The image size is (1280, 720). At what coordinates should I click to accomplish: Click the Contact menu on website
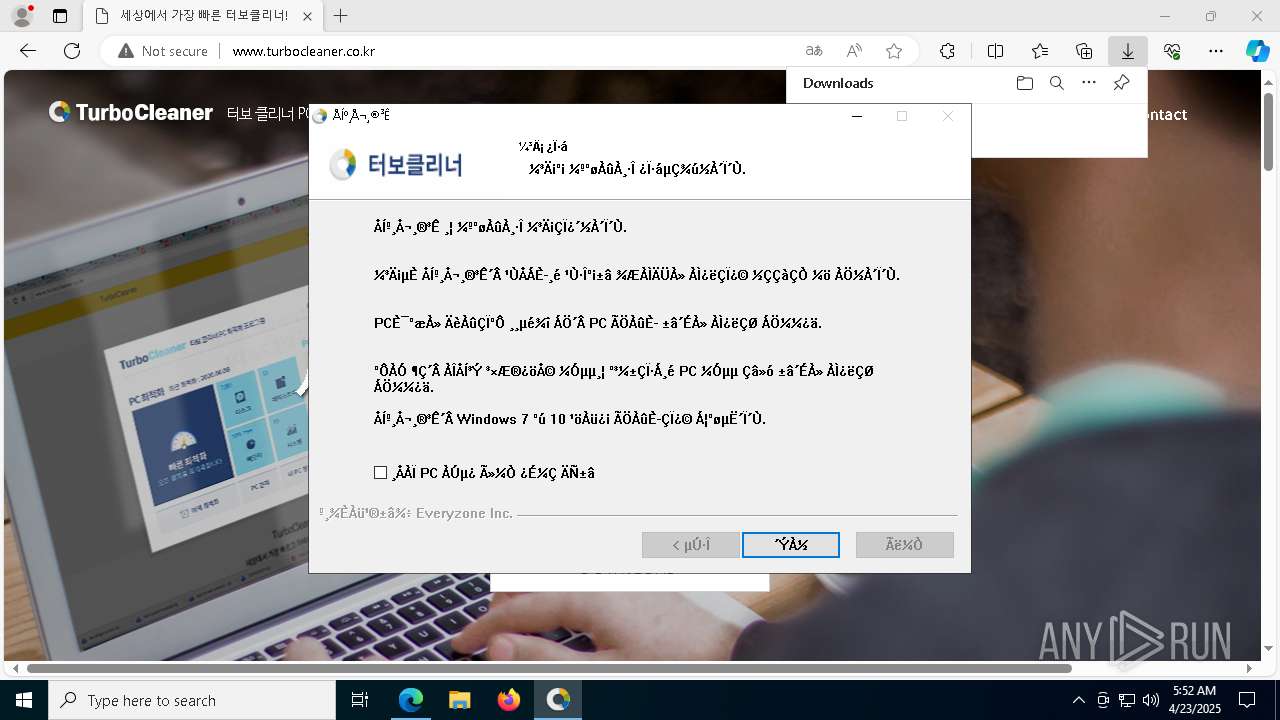[1160, 114]
